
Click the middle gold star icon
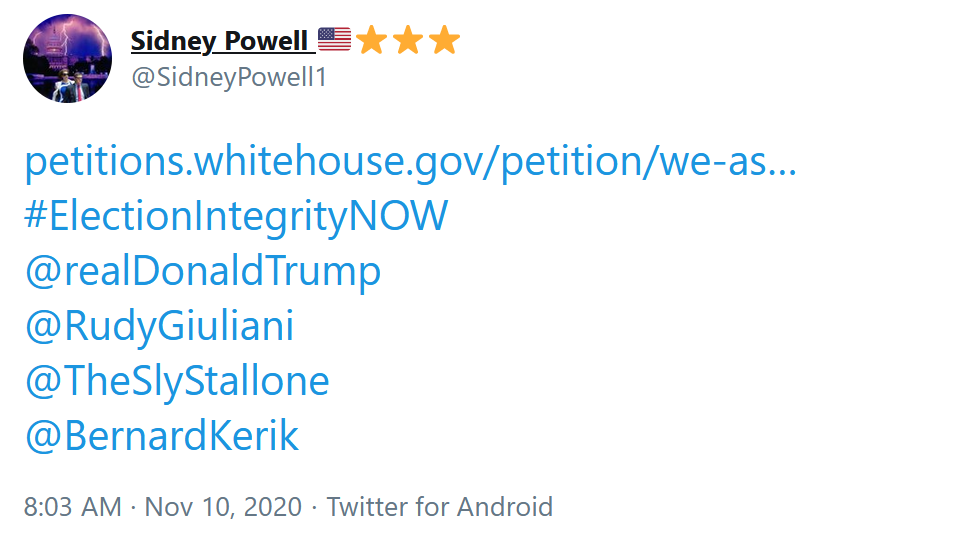pos(409,40)
